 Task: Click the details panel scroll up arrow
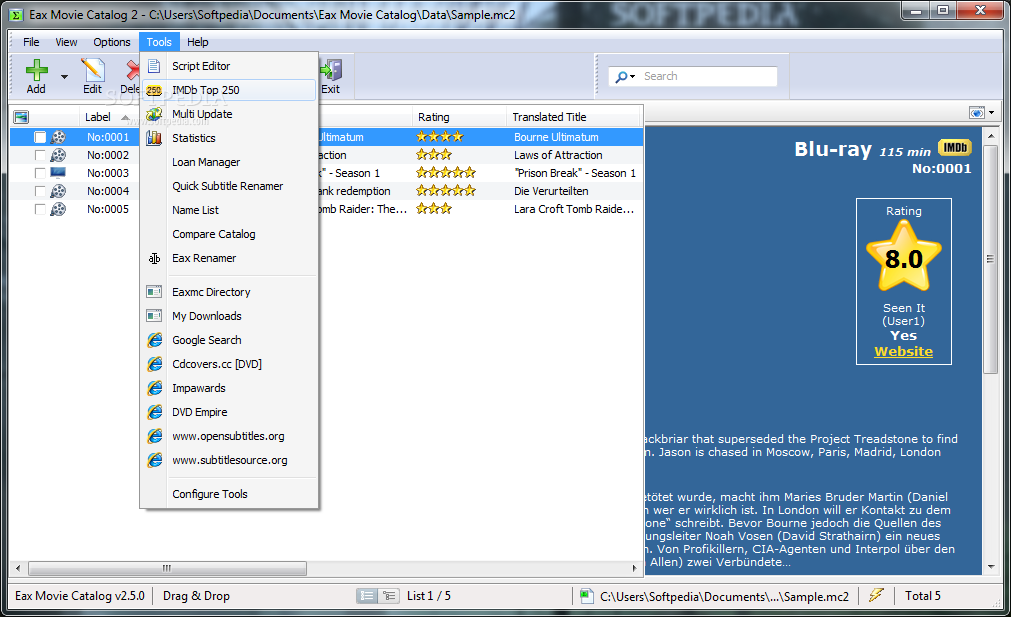coord(991,136)
